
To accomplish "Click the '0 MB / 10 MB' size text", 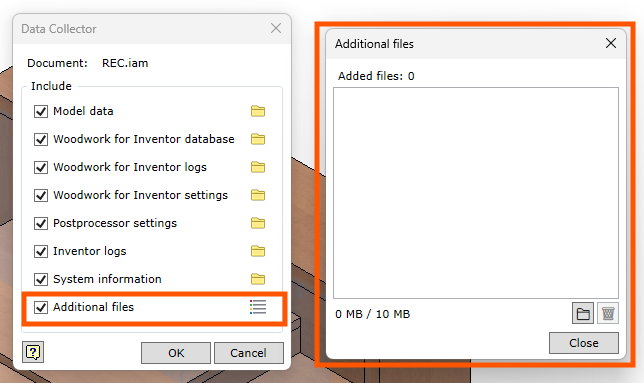I will pyautogui.click(x=373, y=314).
